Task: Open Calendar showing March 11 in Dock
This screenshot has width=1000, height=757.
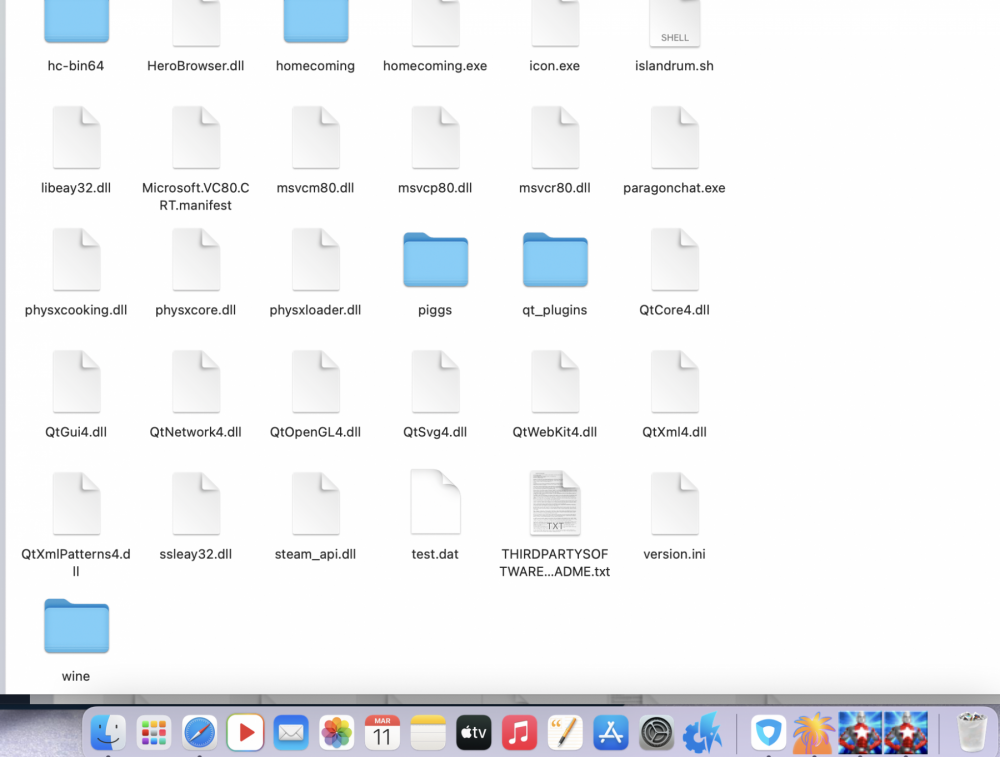Action: coord(382,732)
